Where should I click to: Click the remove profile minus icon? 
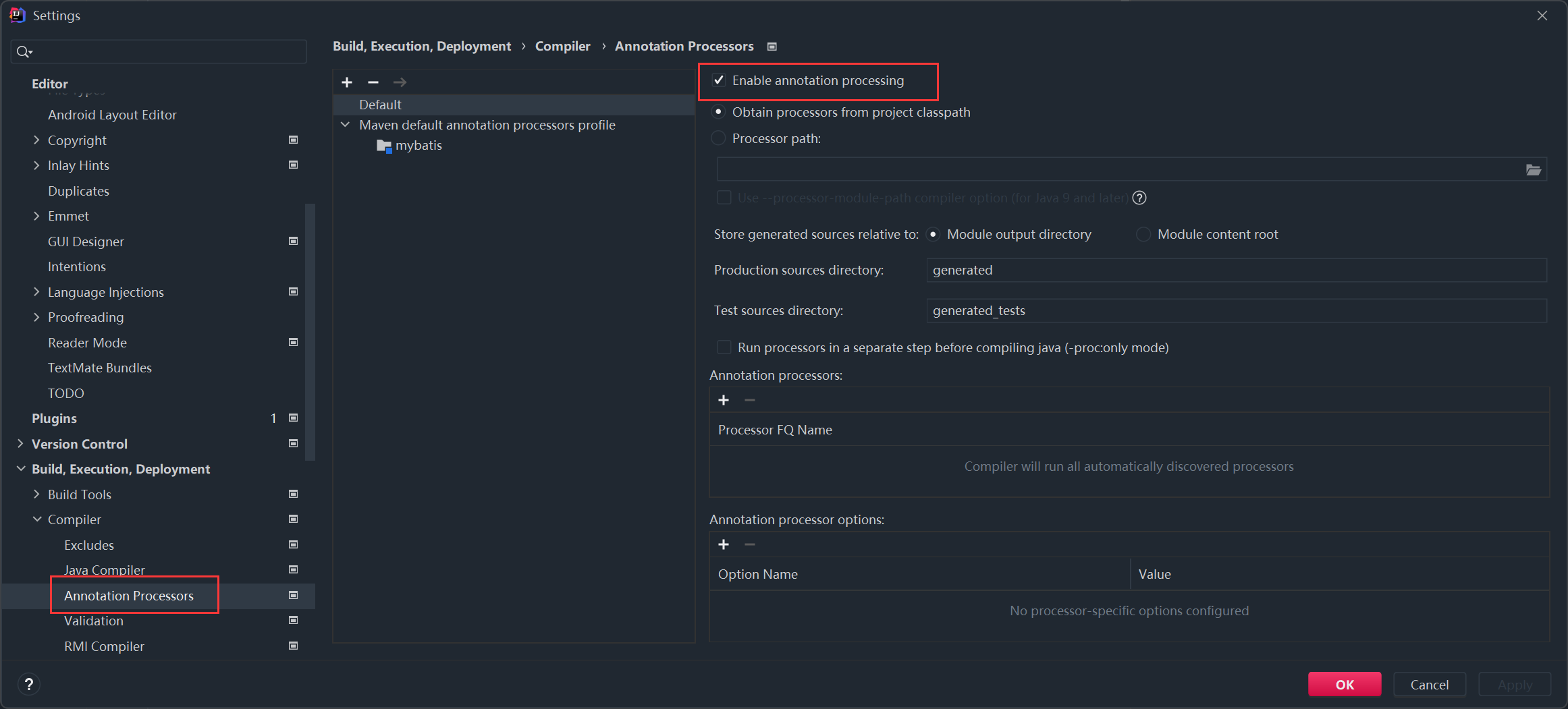point(373,82)
